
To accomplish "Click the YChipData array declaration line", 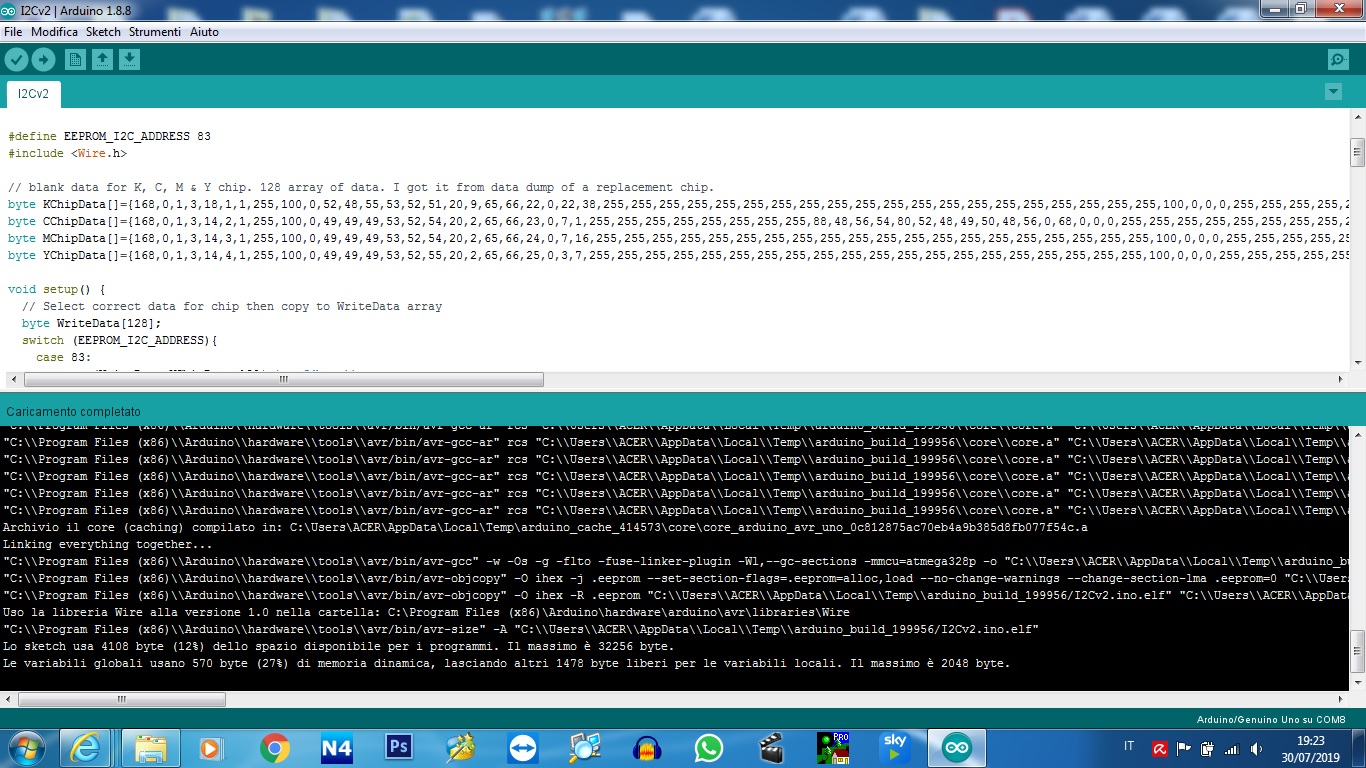I will tap(678, 255).
